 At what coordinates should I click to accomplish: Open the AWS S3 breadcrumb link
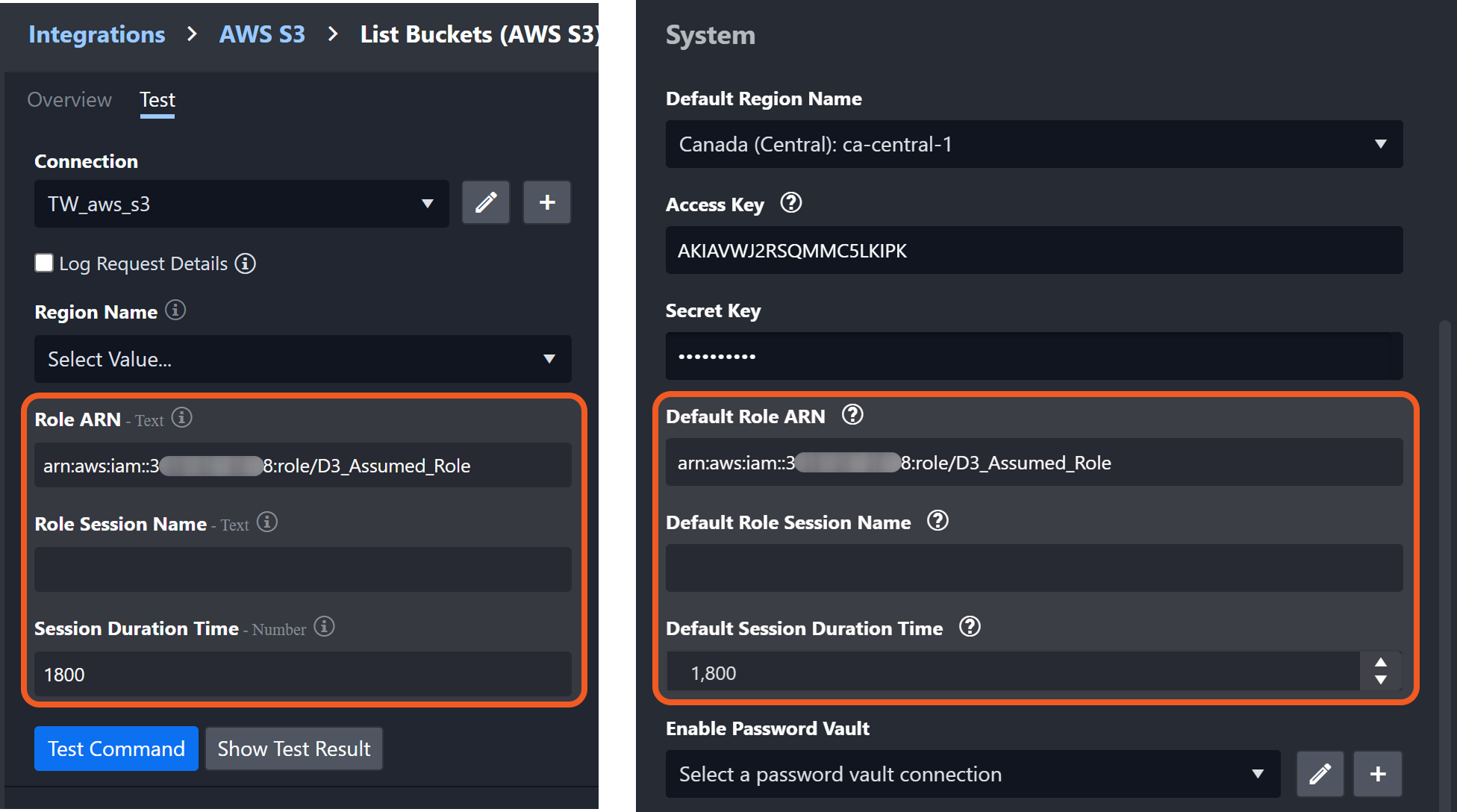262,34
